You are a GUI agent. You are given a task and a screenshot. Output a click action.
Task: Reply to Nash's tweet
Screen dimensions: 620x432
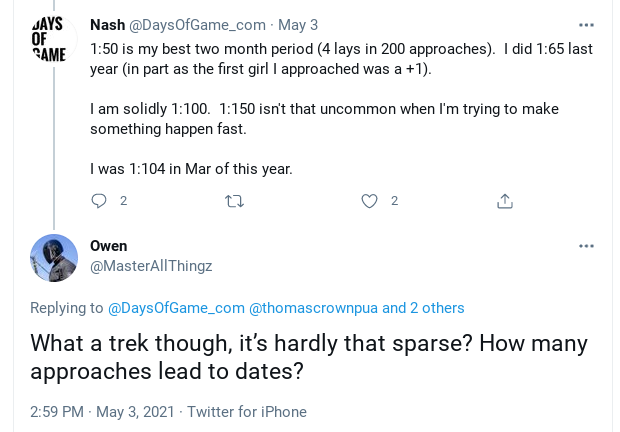[99, 201]
